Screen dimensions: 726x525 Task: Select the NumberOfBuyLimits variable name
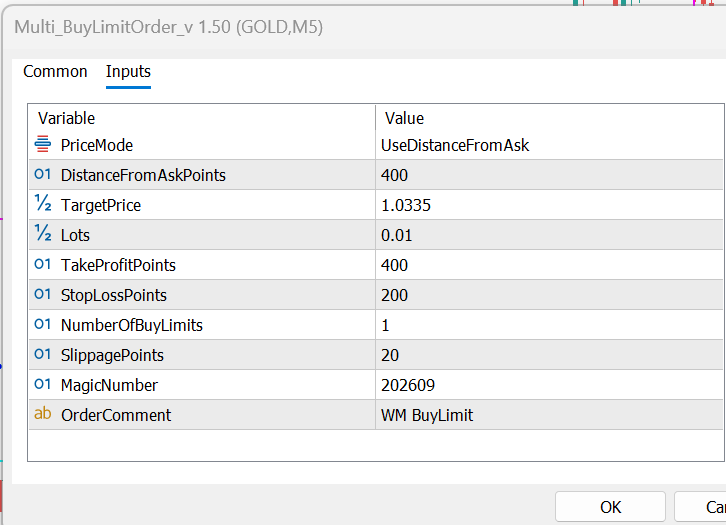pyautogui.click(x=131, y=325)
